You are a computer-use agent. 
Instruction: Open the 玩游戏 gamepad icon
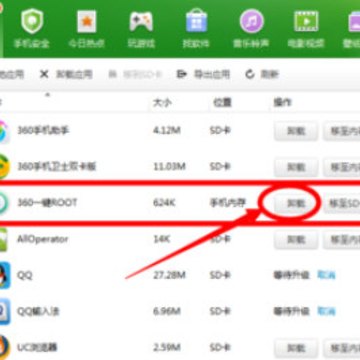click(141, 22)
